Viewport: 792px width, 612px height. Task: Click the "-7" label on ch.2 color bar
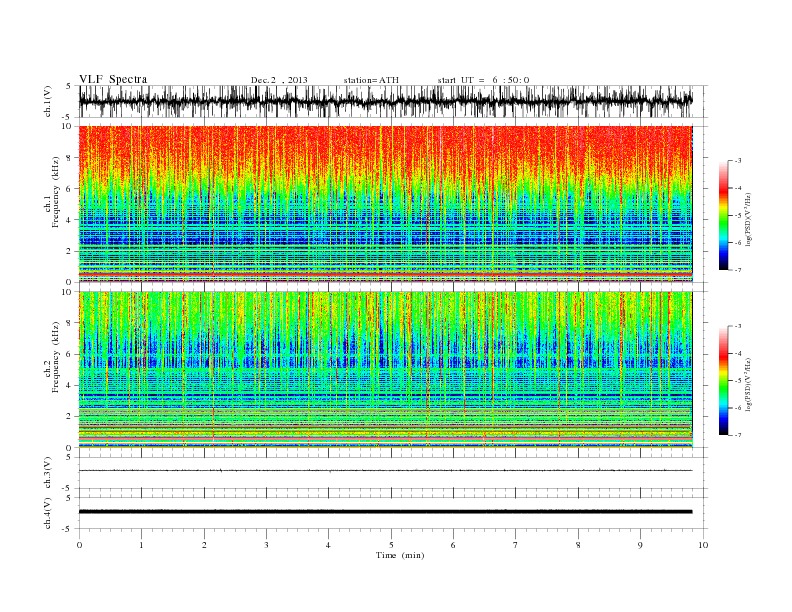click(x=737, y=435)
